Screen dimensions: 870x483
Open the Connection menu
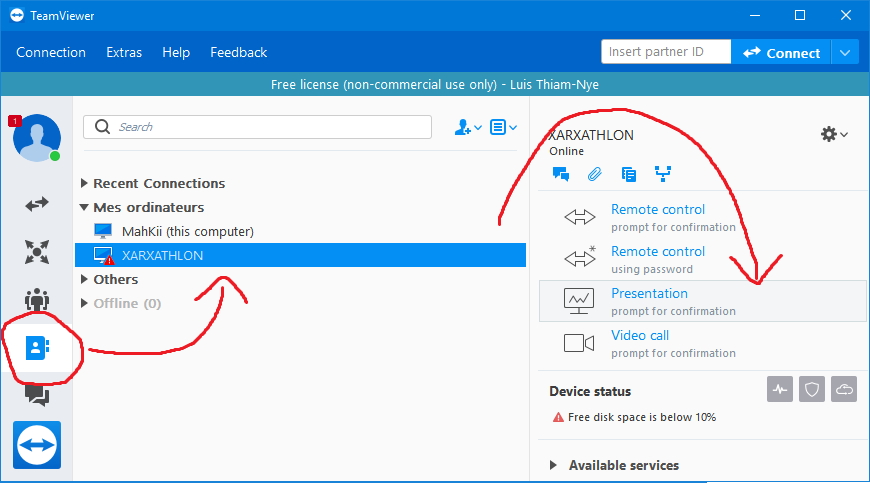(x=51, y=52)
